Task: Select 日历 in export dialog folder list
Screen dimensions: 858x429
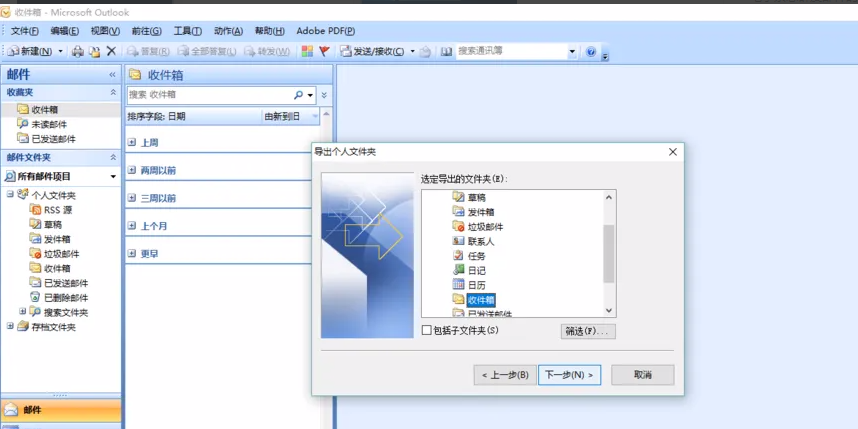Action: click(469, 285)
